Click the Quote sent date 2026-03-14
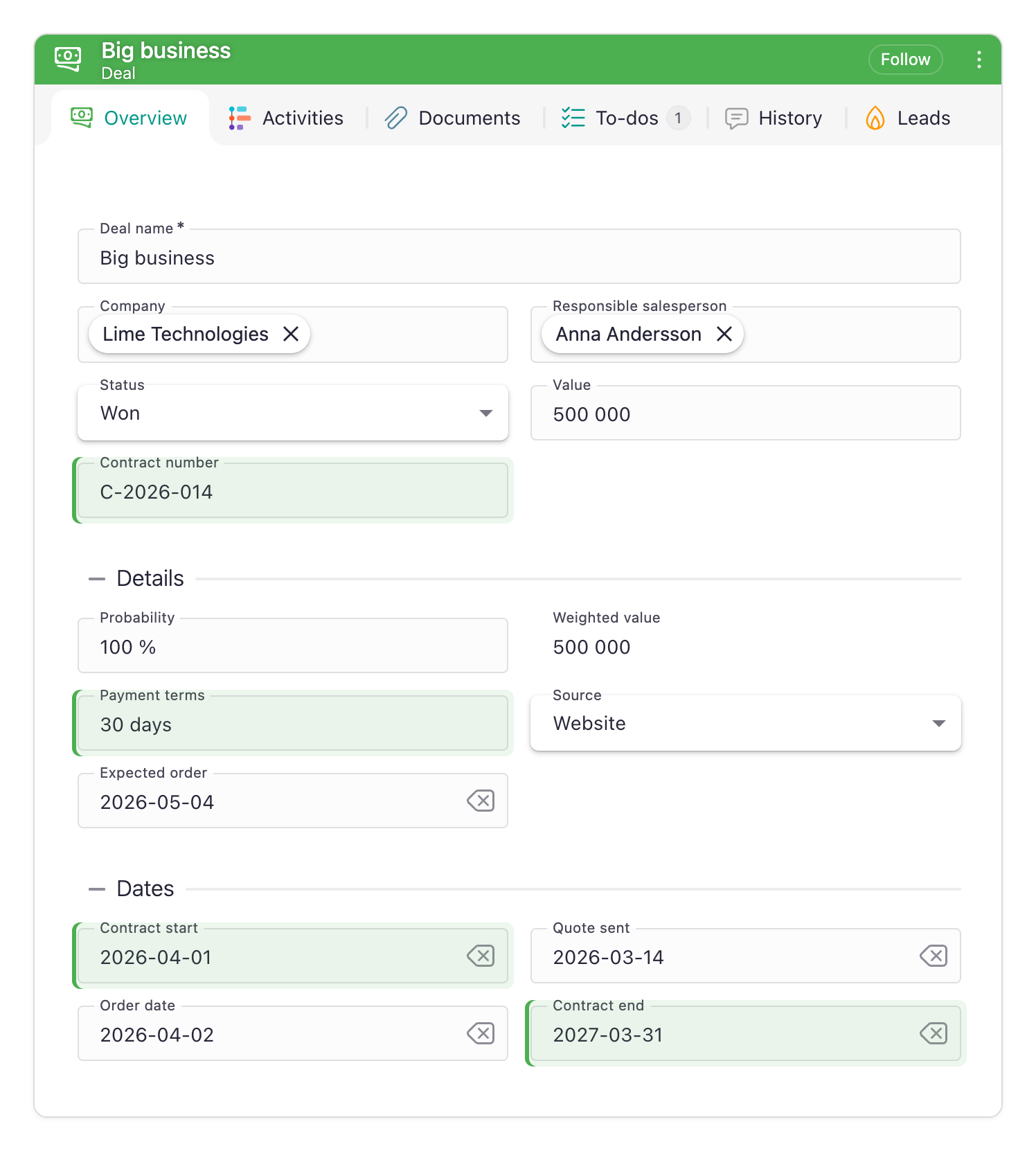 click(608, 957)
